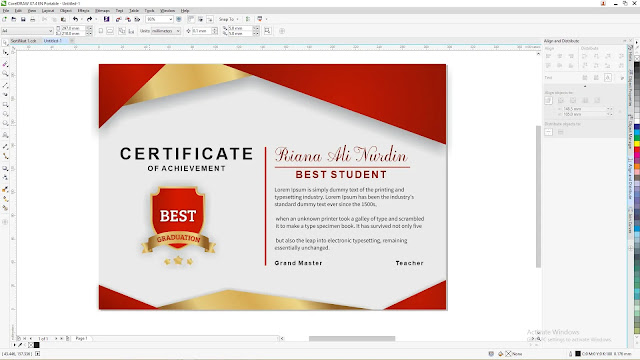Open the Effects menu
The height and width of the screenshot is (360, 640).
pyautogui.click(x=83, y=11)
